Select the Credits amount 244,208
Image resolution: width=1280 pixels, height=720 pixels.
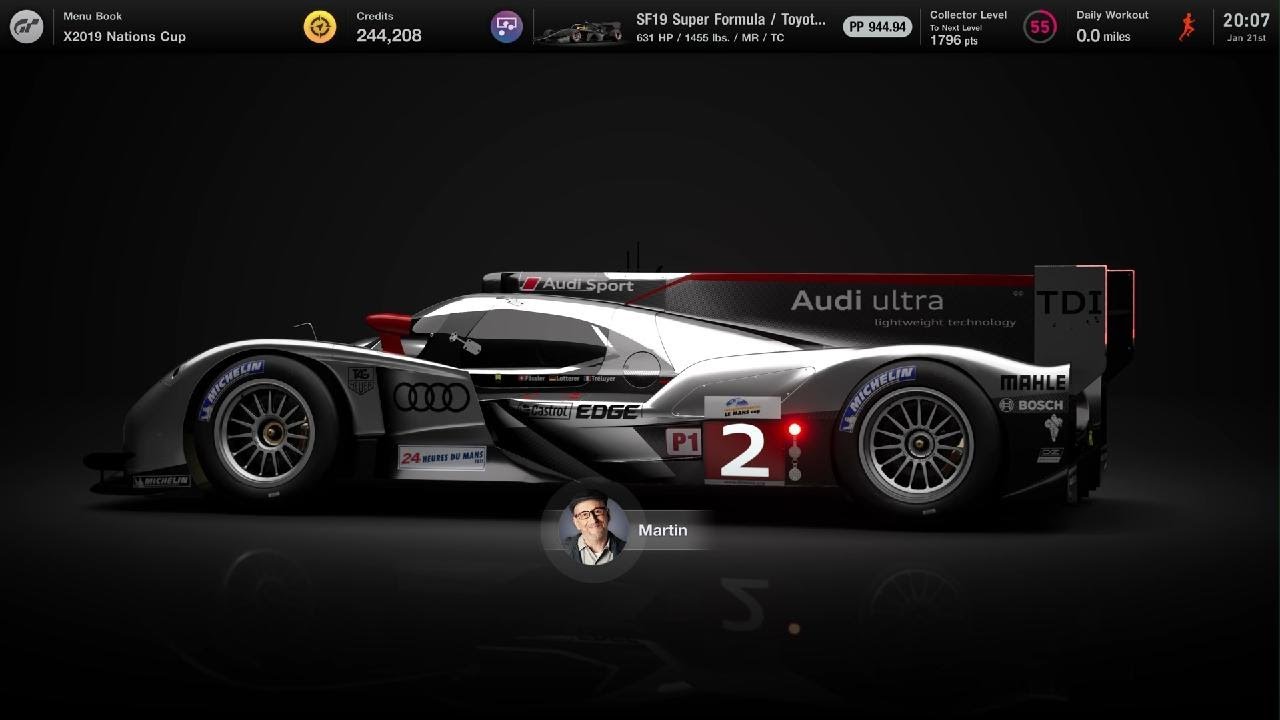tap(389, 35)
